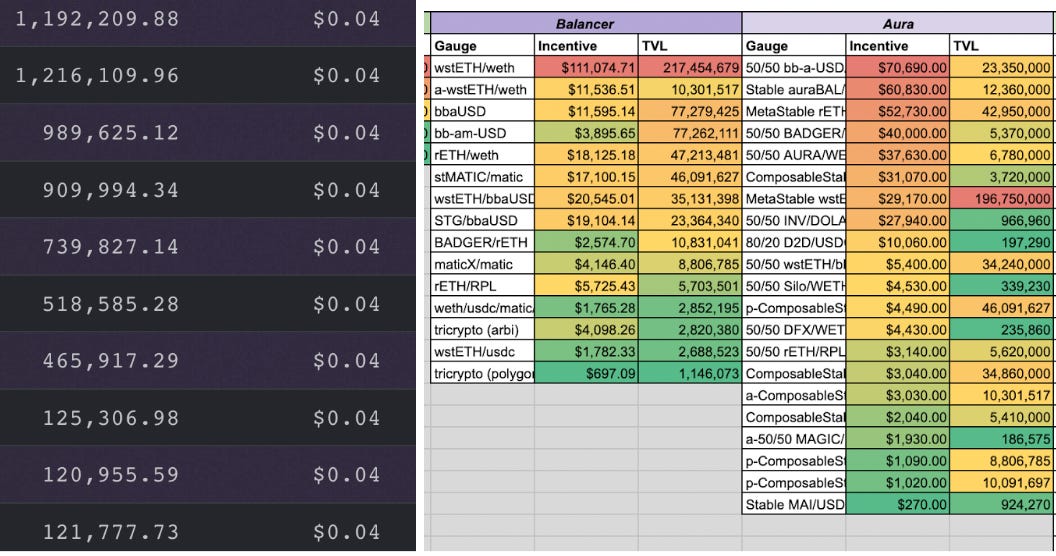The width and height of the screenshot is (1056, 556).
Task: Select the 77,279,425 TVL cell
Action: click(690, 111)
